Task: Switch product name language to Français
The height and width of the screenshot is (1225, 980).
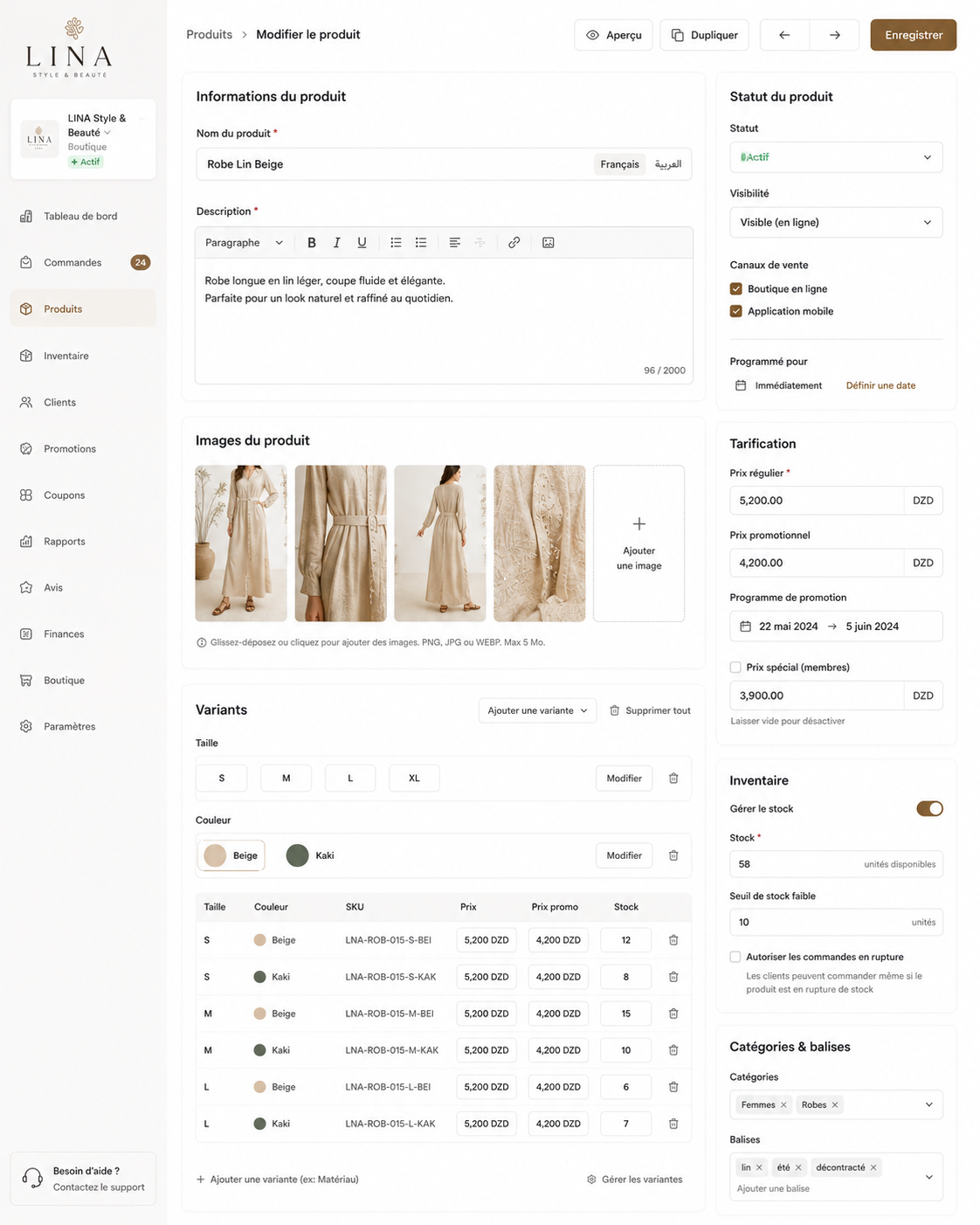Action: pos(620,164)
